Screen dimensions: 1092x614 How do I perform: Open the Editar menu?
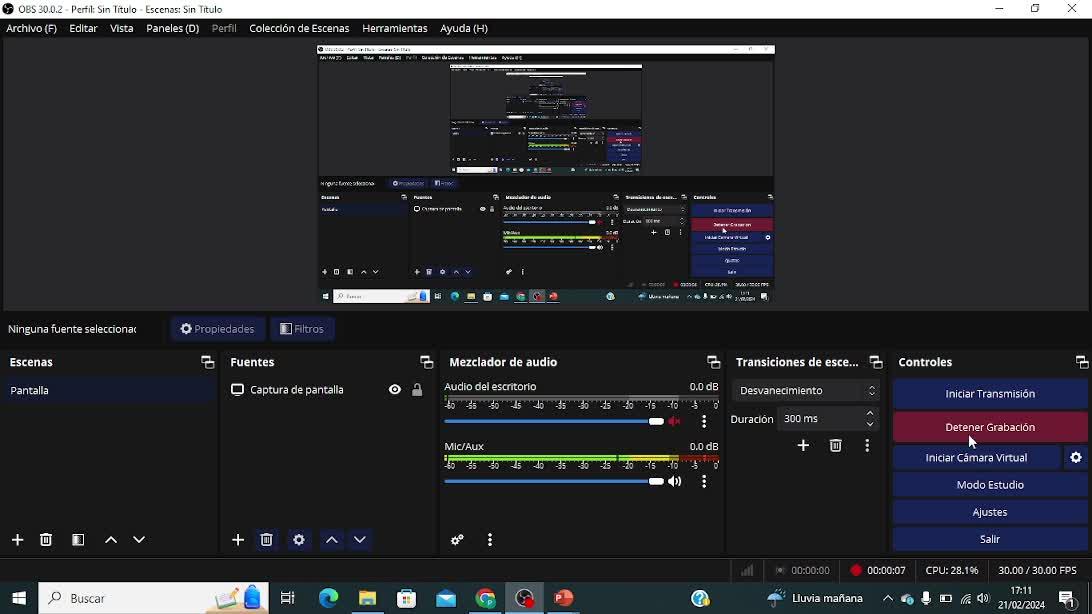coord(83,29)
